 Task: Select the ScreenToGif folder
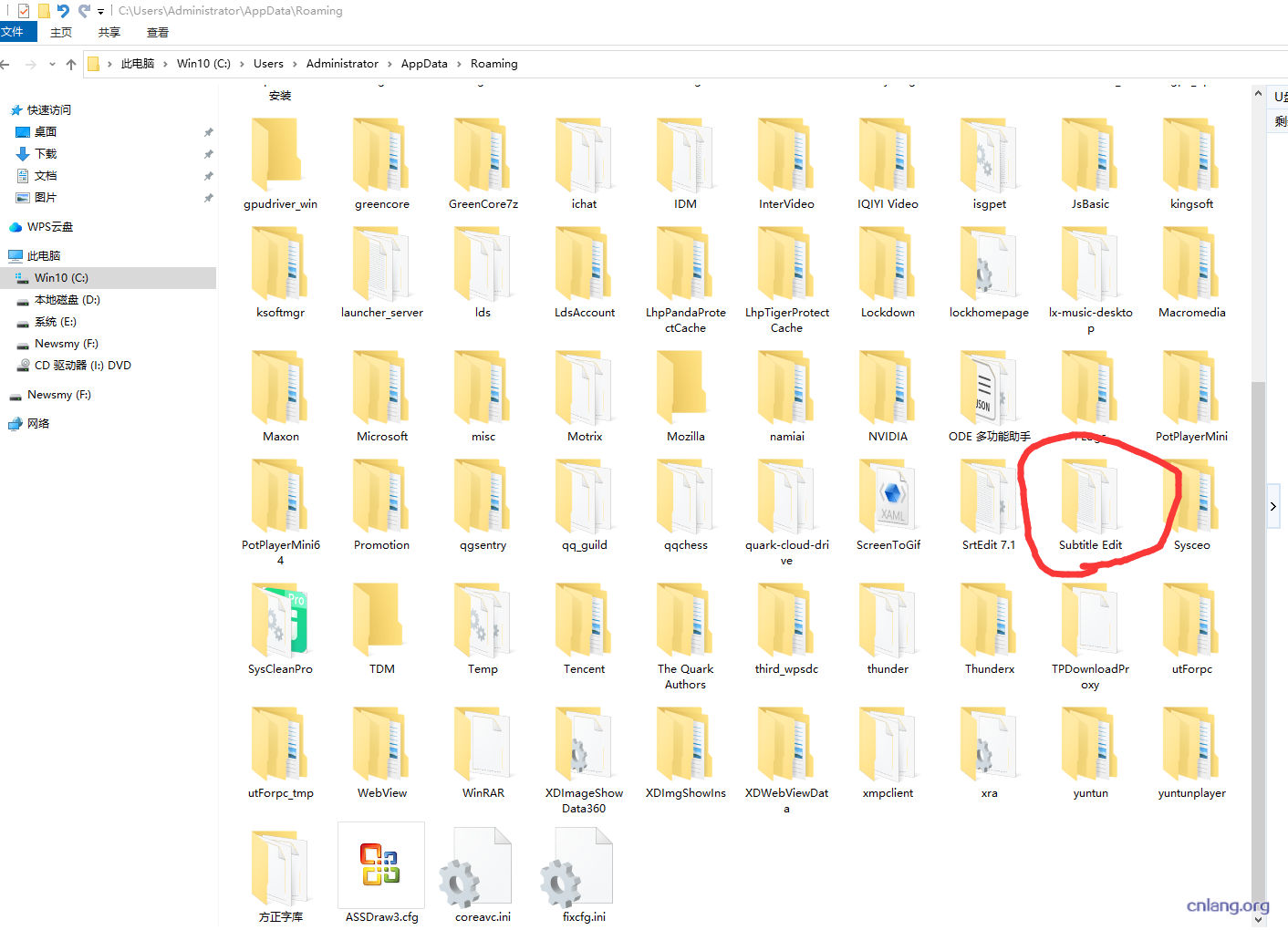tap(888, 505)
